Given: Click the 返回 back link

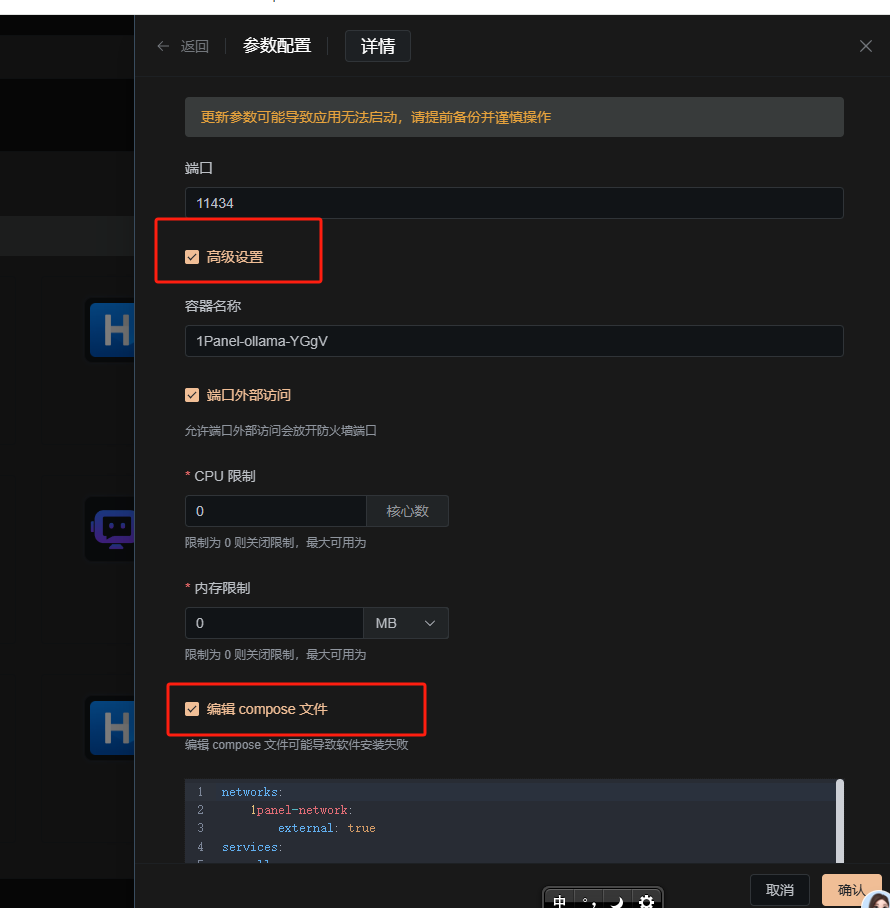Looking at the screenshot, I should [195, 46].
